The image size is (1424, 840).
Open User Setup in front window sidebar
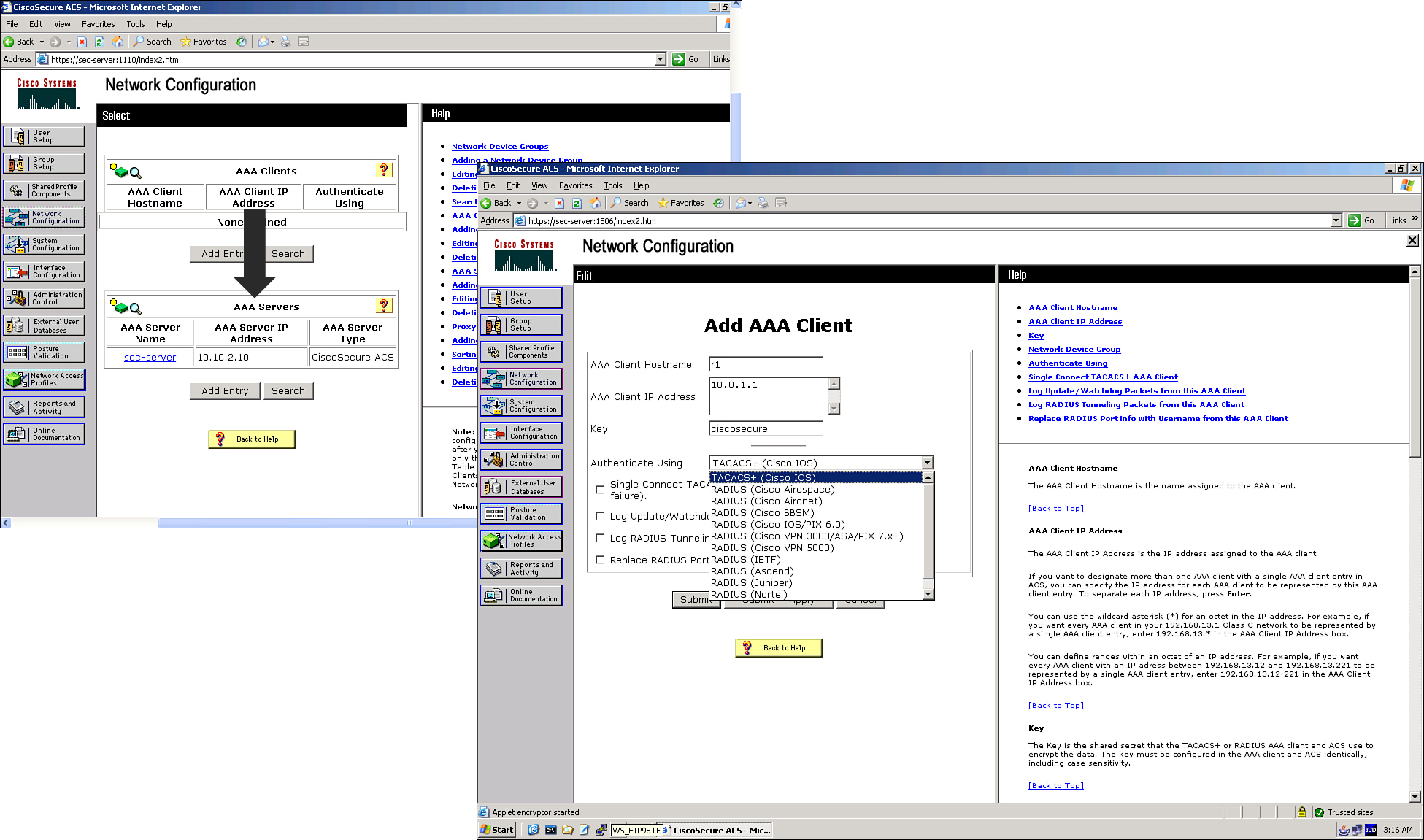pos(521,298)
